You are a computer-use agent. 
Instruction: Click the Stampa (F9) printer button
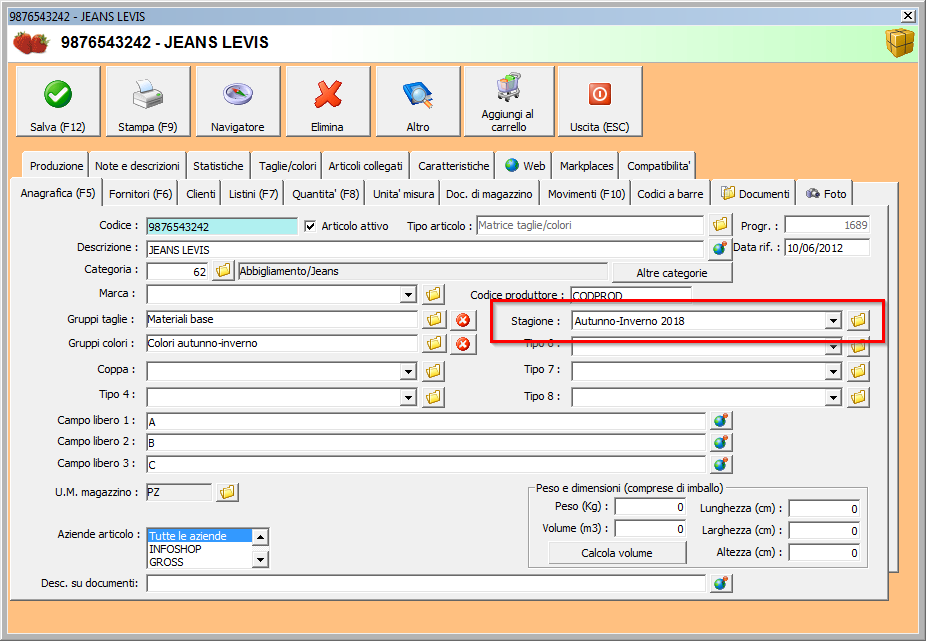pos(148,102)
